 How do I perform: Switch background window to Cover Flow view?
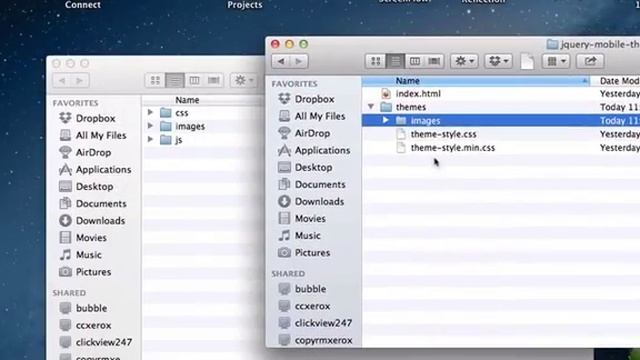pyautogui.click(x=214, y=80)
